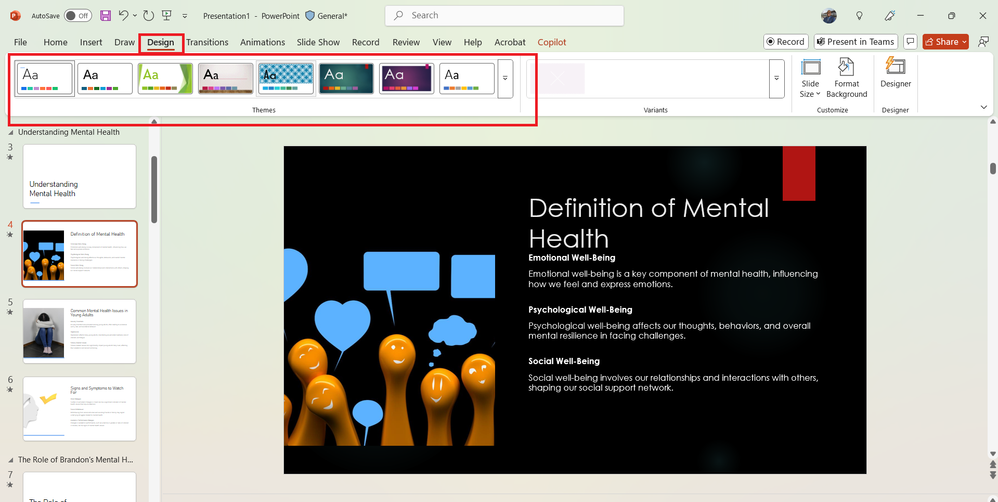Click the animation star under slide number 6
This screenshot has width=998, height=502.
point(10,390)
